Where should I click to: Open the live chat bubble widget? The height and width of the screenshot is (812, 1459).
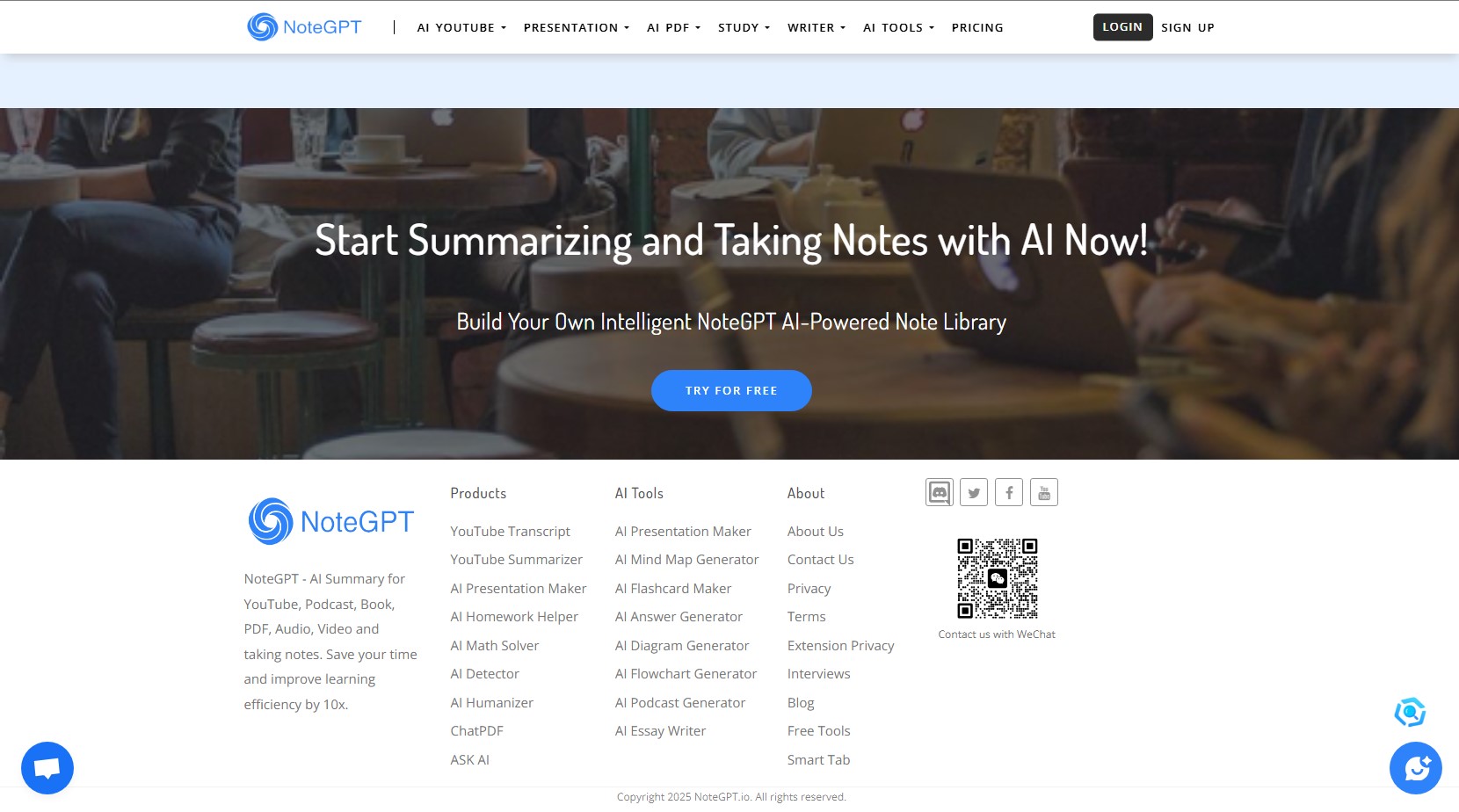click(x=47, y=768)
